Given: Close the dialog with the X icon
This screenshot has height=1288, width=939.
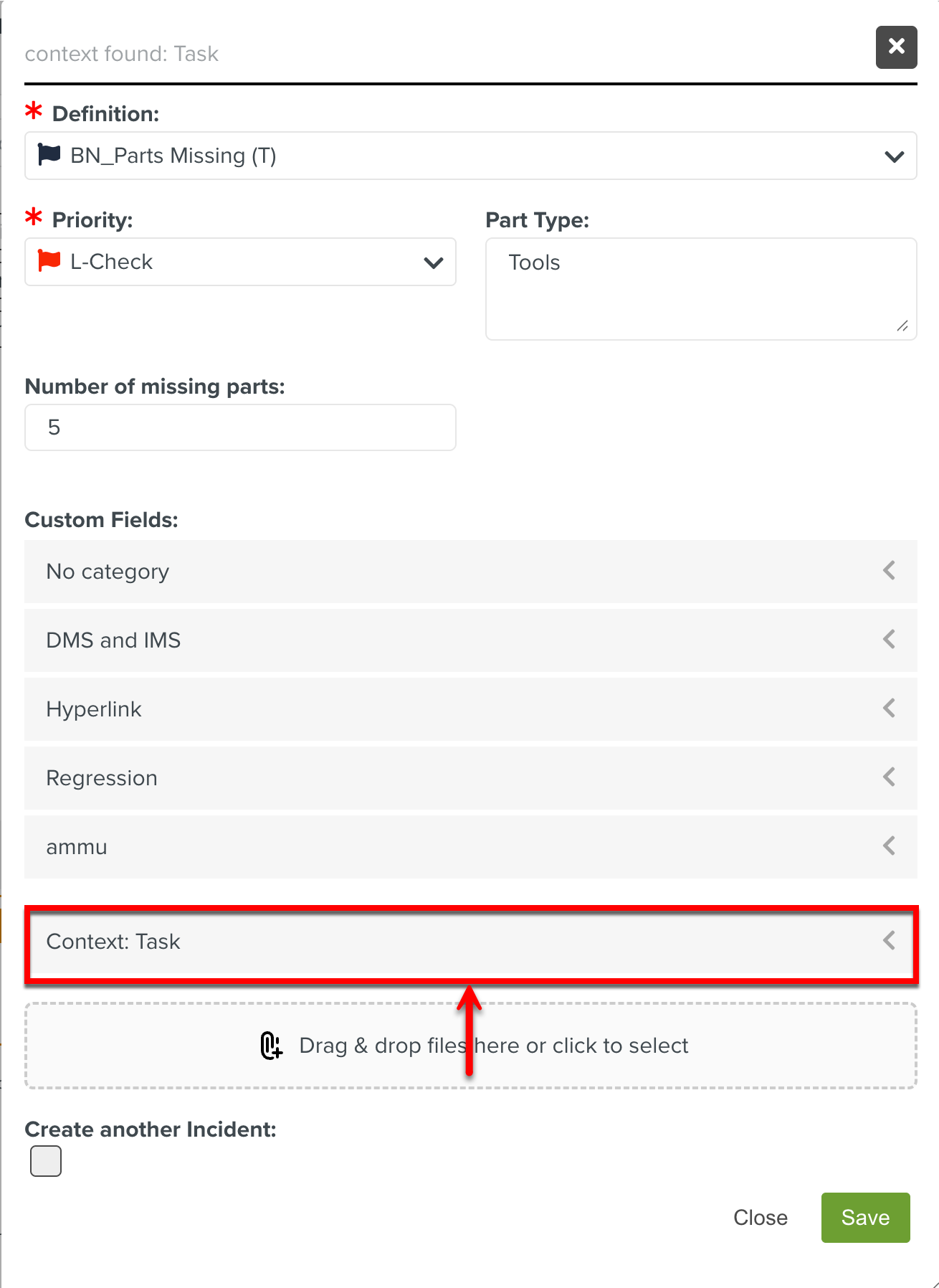Looking at the screenshot, I should (896, 47).
